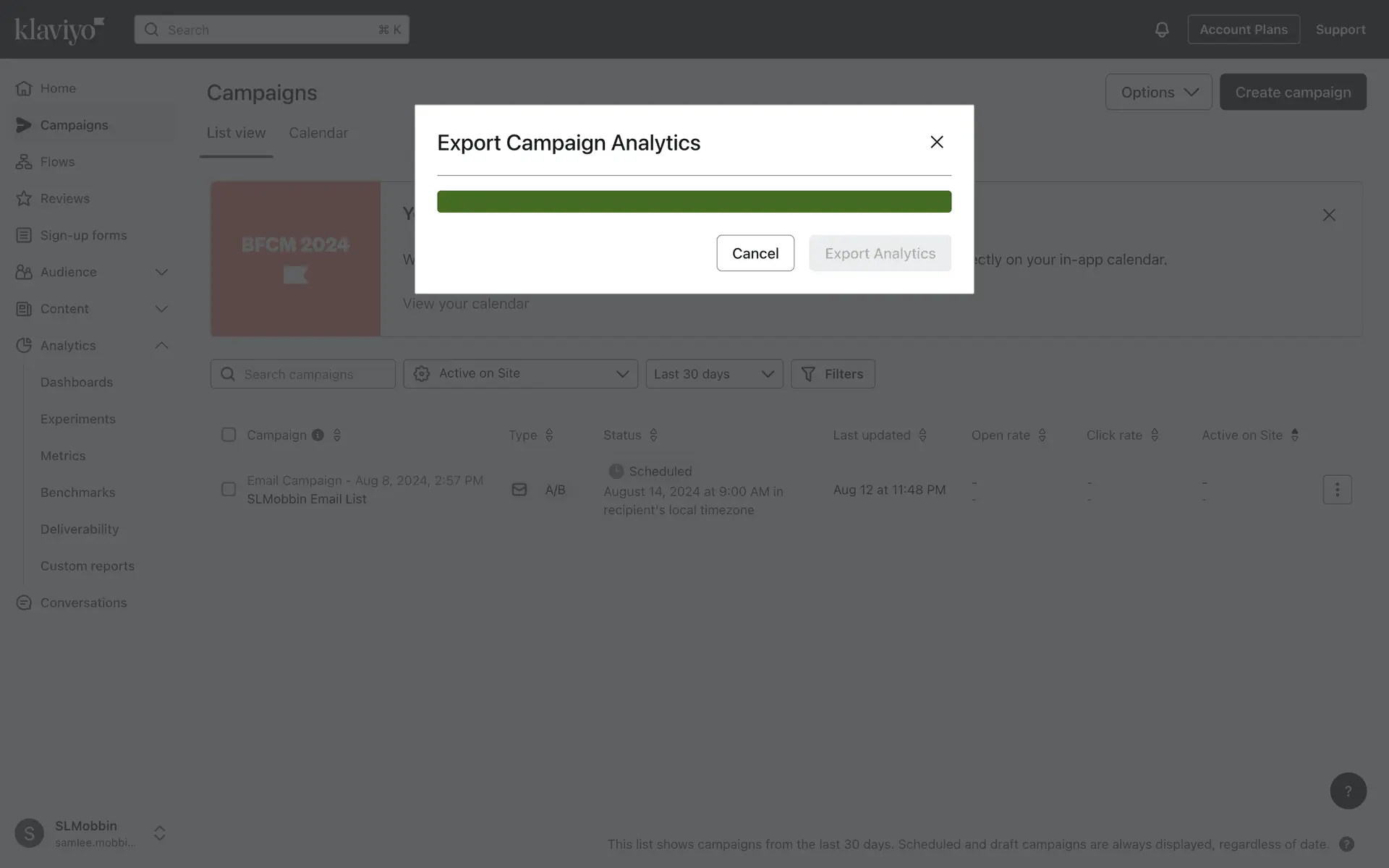1389x868 pixels.
Task: Switch to the Calendar tab
Action: point(318,133)
